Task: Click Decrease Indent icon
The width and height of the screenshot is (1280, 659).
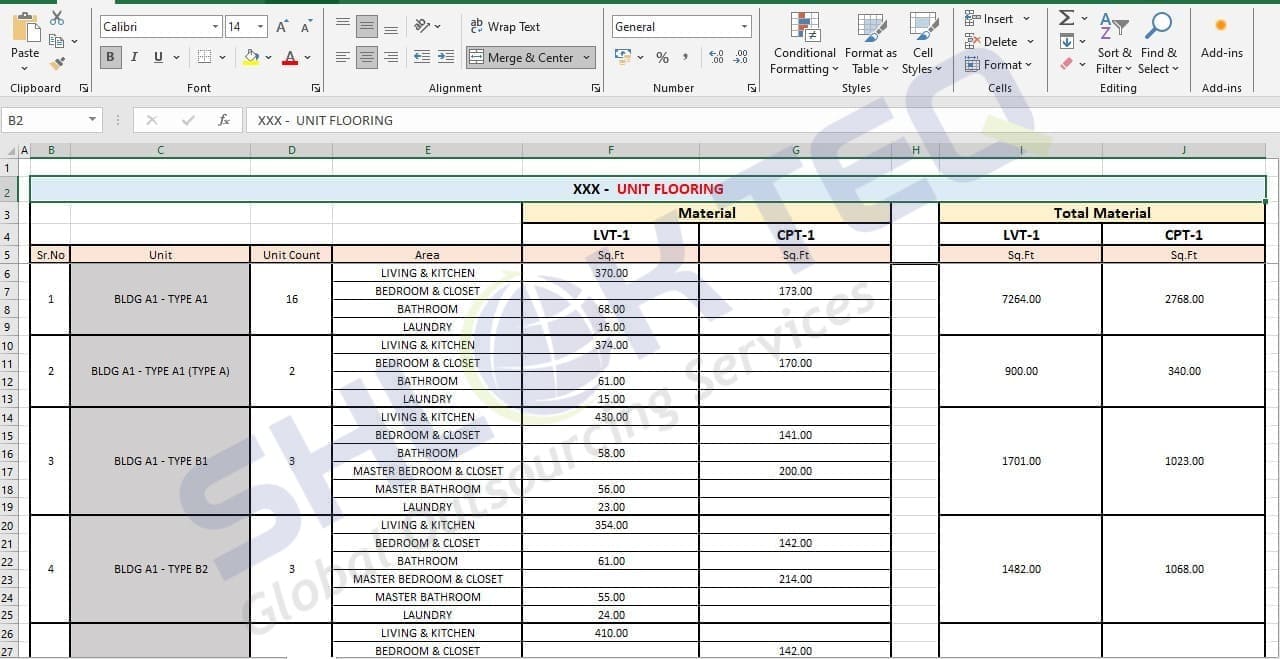Action: click(x=422, y=57)
